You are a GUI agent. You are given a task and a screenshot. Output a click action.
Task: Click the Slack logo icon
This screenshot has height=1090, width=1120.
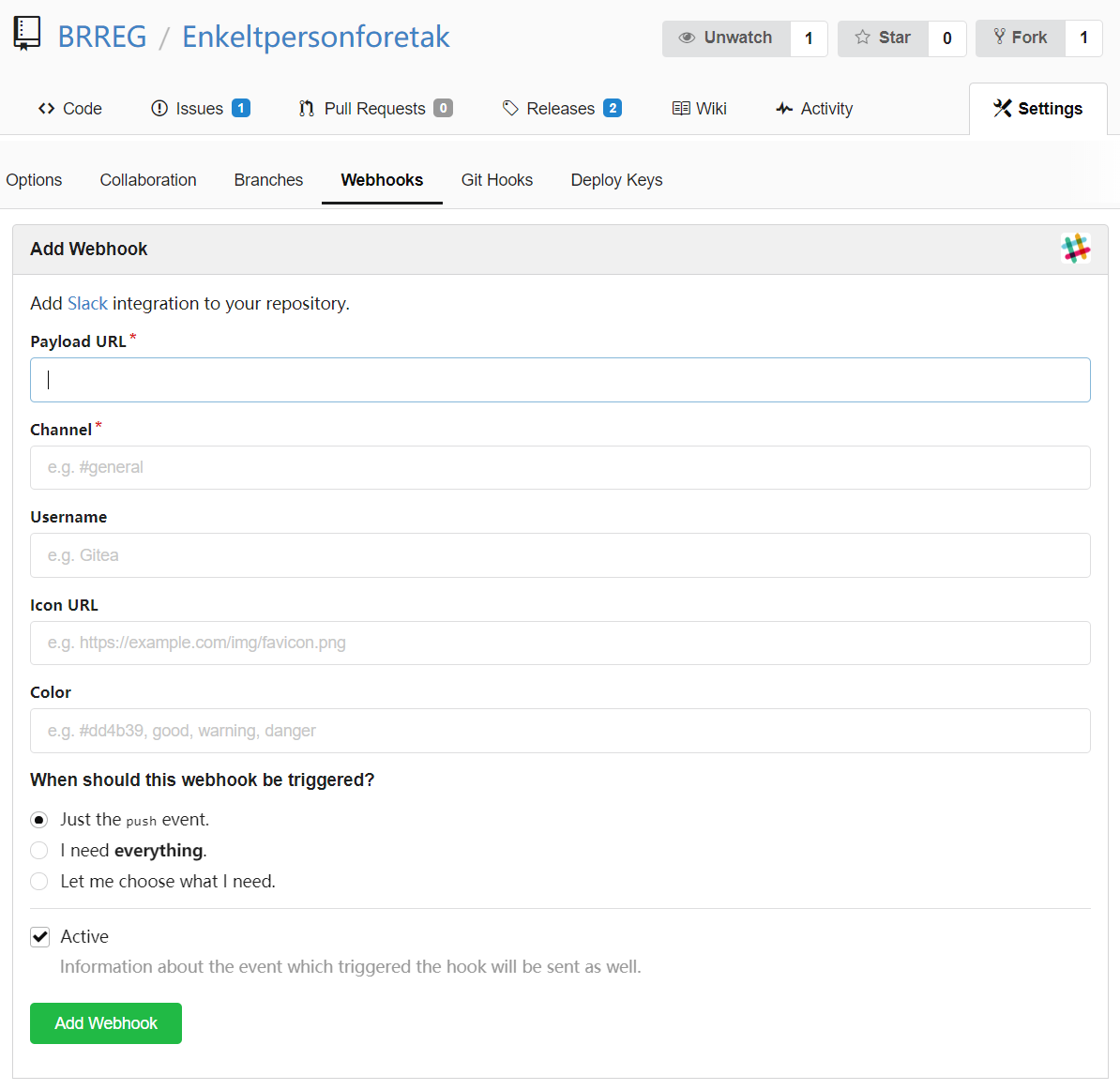pos(1075,249)
